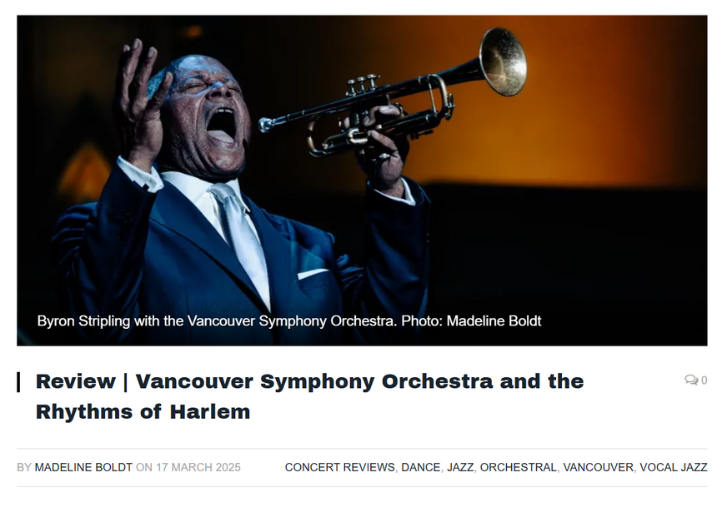
Task: Click the trumpet bell in the photo
Action: (x=502, y=60)
